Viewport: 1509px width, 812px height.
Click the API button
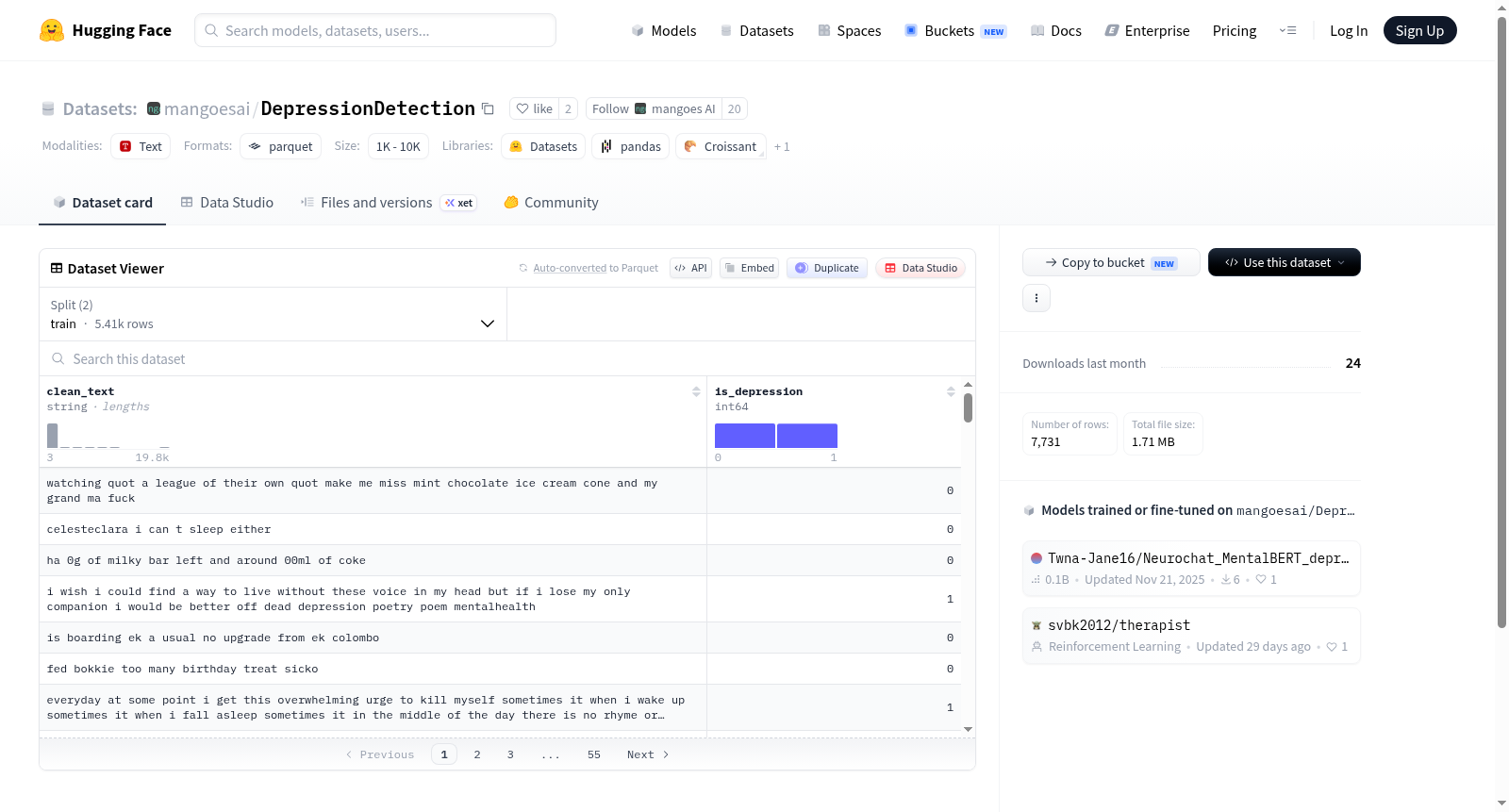[690, 268]
